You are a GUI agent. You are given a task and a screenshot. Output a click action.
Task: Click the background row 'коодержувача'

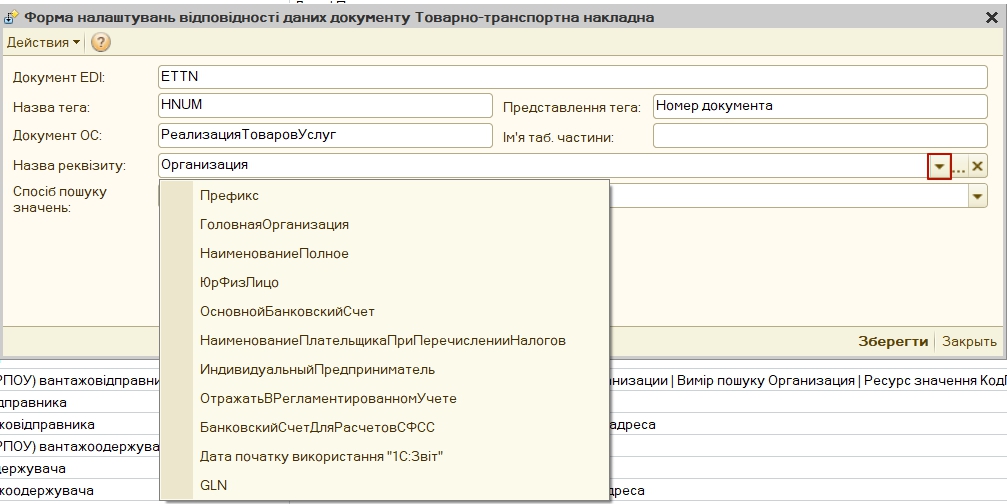point(47,491)
